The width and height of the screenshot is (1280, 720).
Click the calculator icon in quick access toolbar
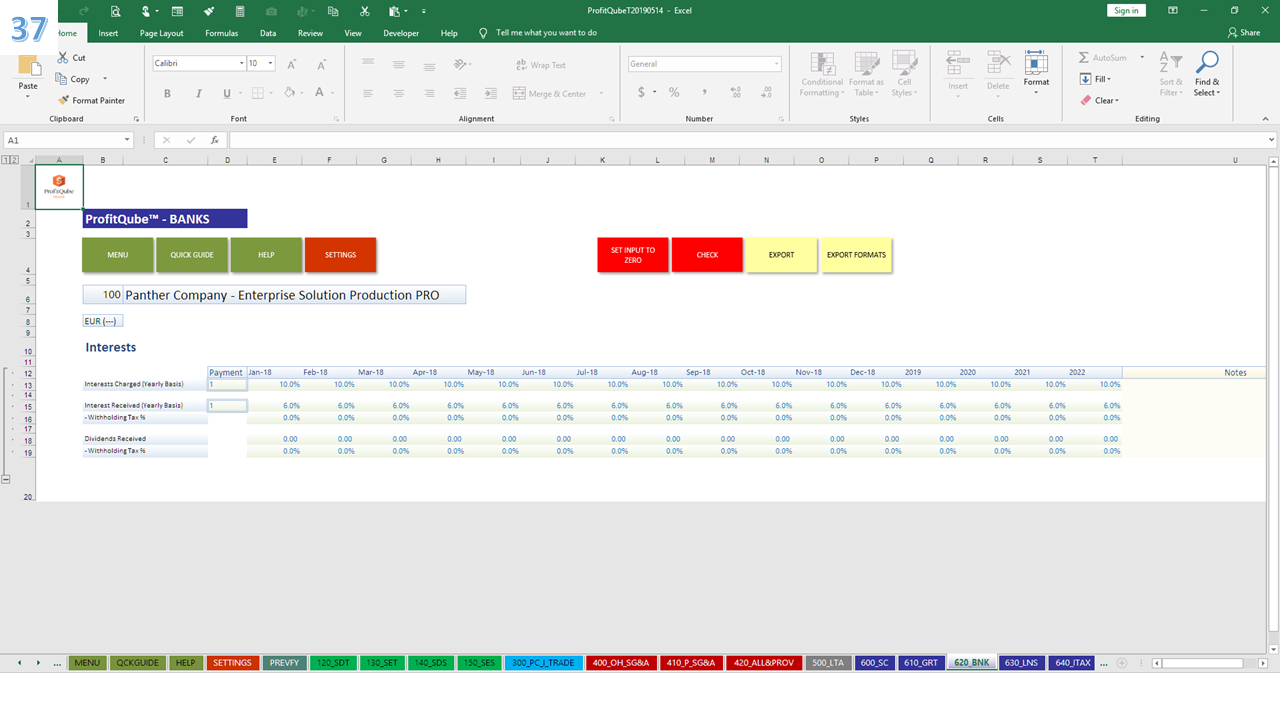[240, 11]
